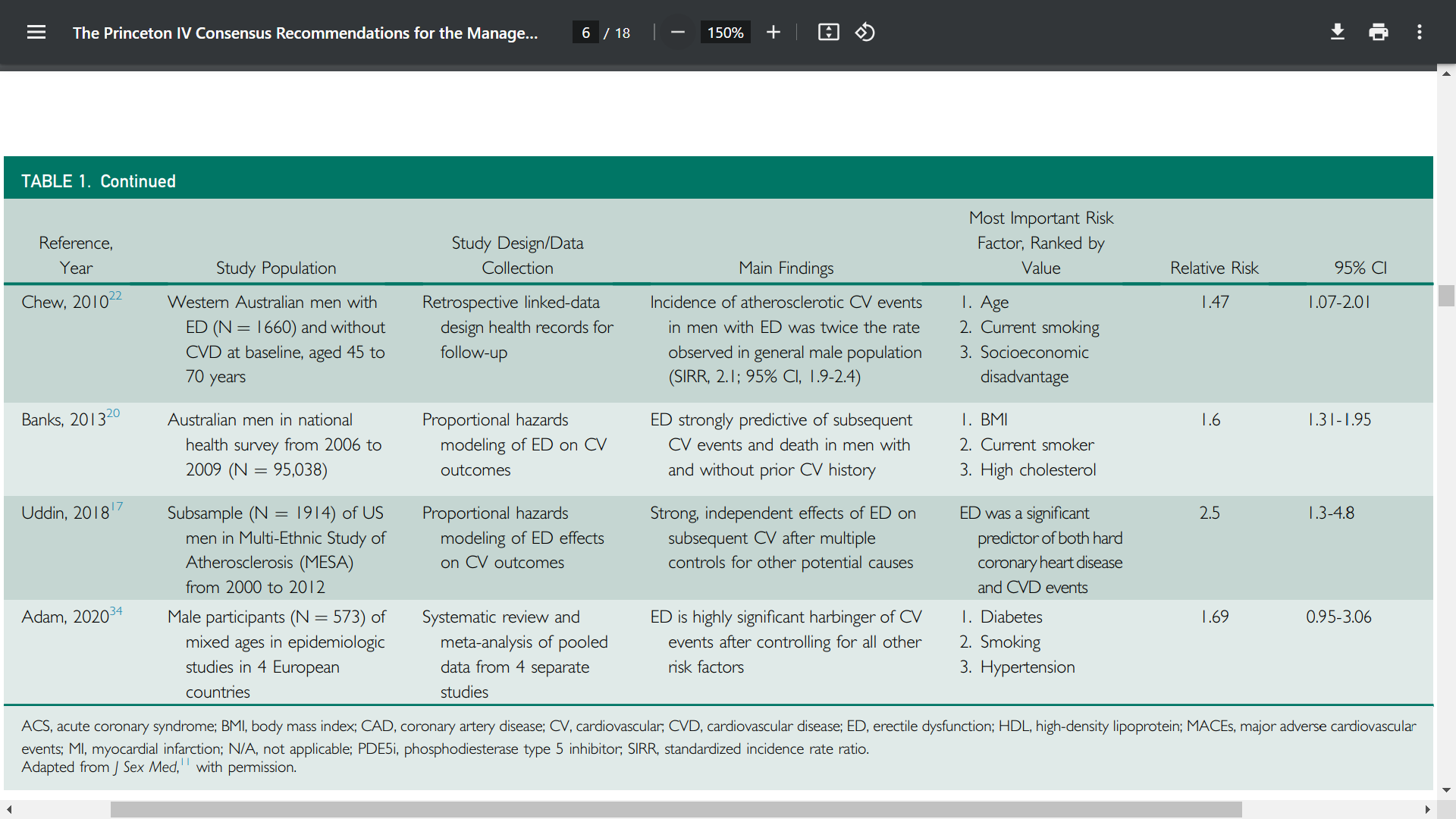Click 'Study Design/Data' column header
The image size is (1456, 819).
(518, 243)
